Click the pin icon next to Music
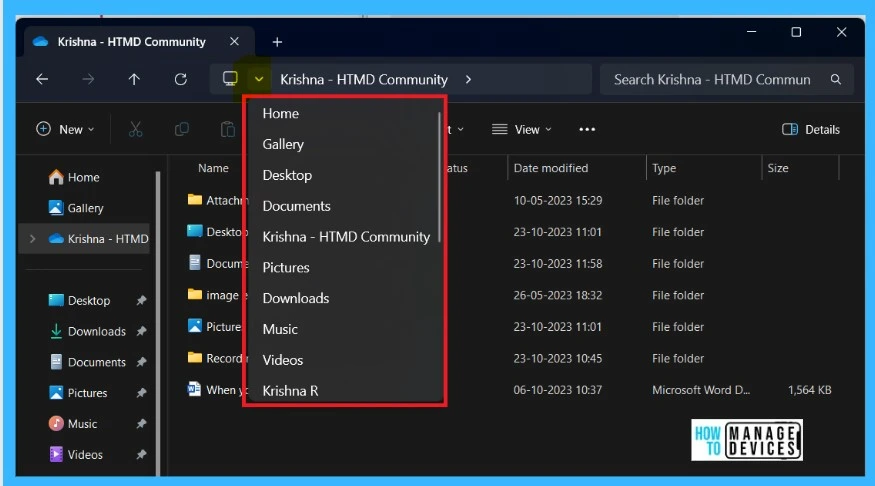 tap(141, 424)
